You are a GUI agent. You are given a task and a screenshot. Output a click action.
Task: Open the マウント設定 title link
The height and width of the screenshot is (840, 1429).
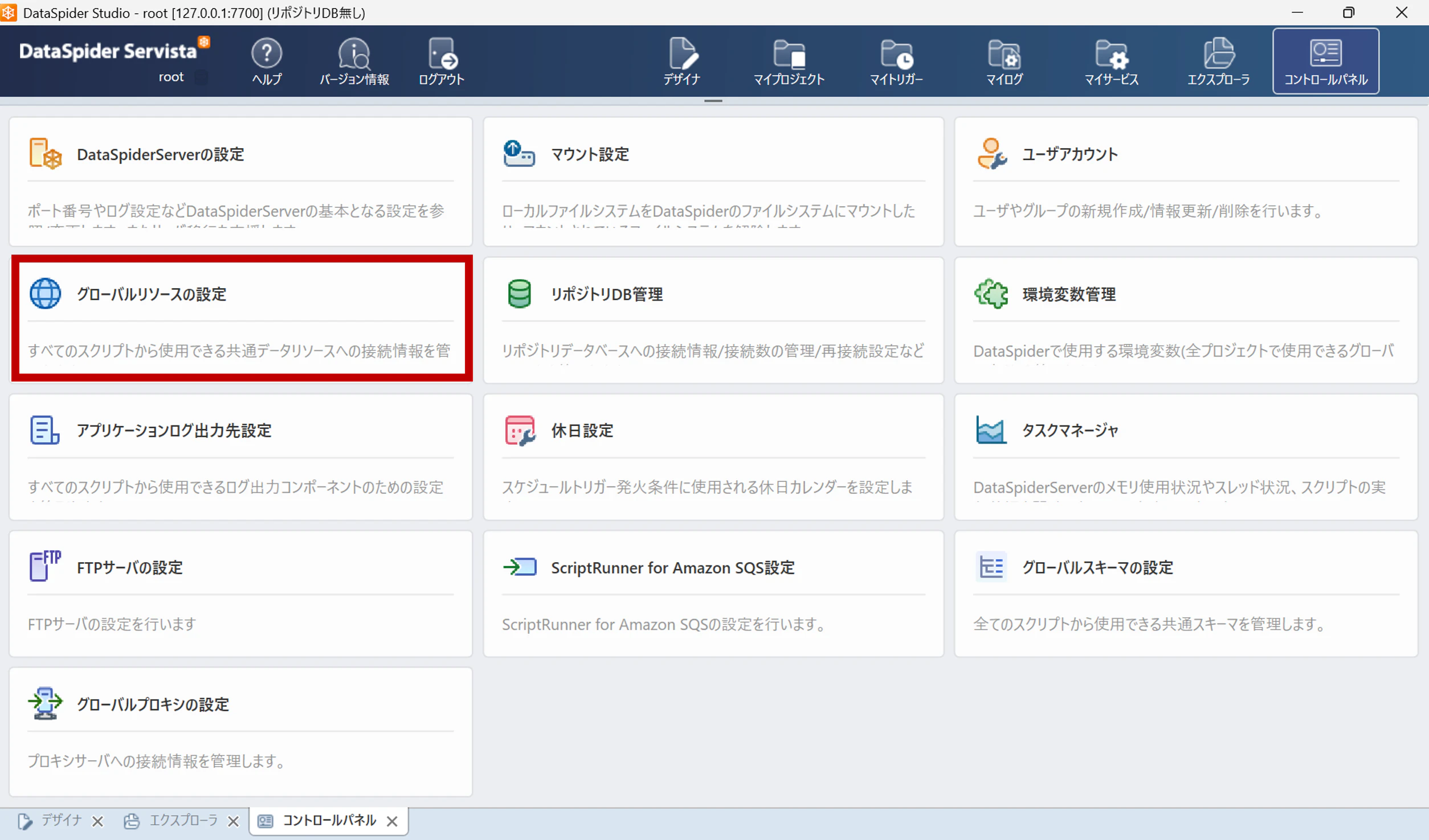click(x=590, y=154)
